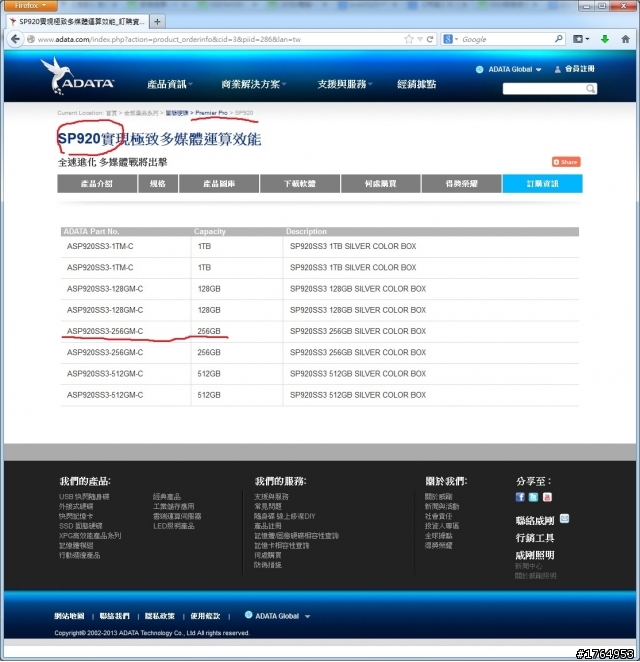Screen dimensions: 640x662
Task: Click the magnifier in Firefox search box
Action: pyautogui.click(x=559, y=39)
